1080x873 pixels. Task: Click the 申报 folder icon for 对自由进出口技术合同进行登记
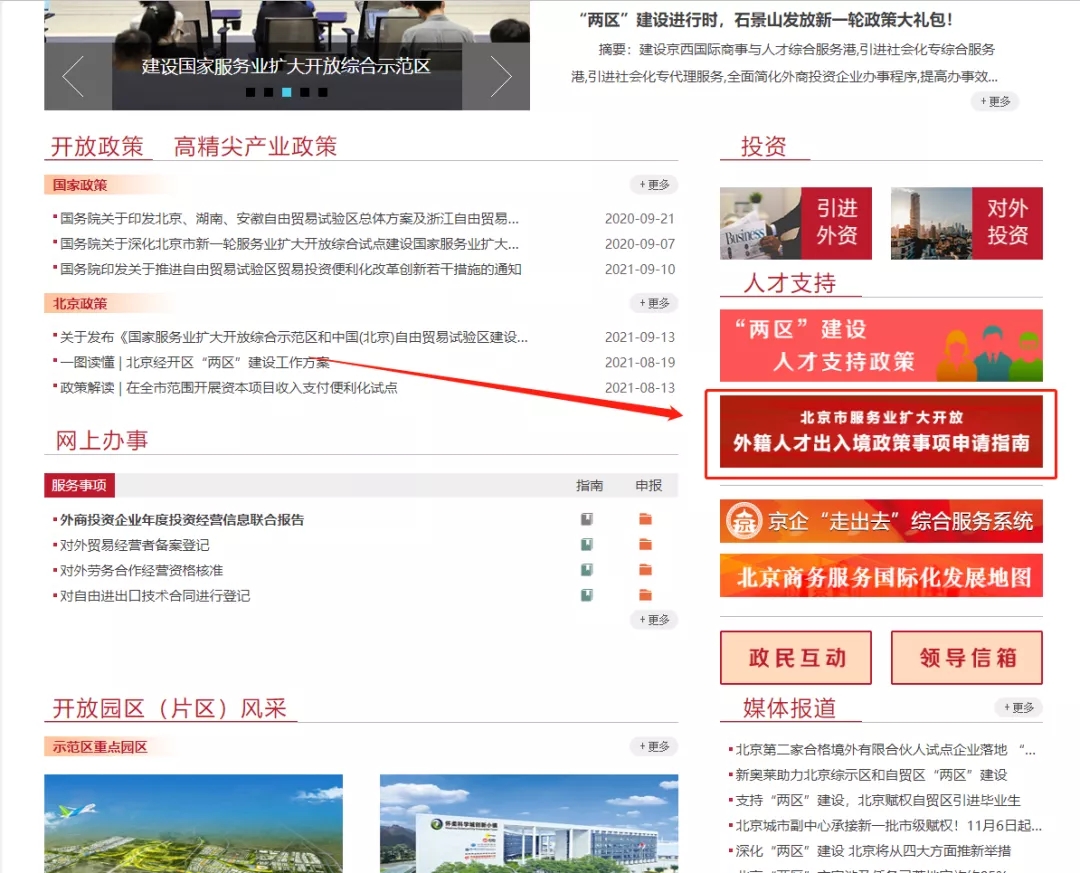click(x=645, y=594)
